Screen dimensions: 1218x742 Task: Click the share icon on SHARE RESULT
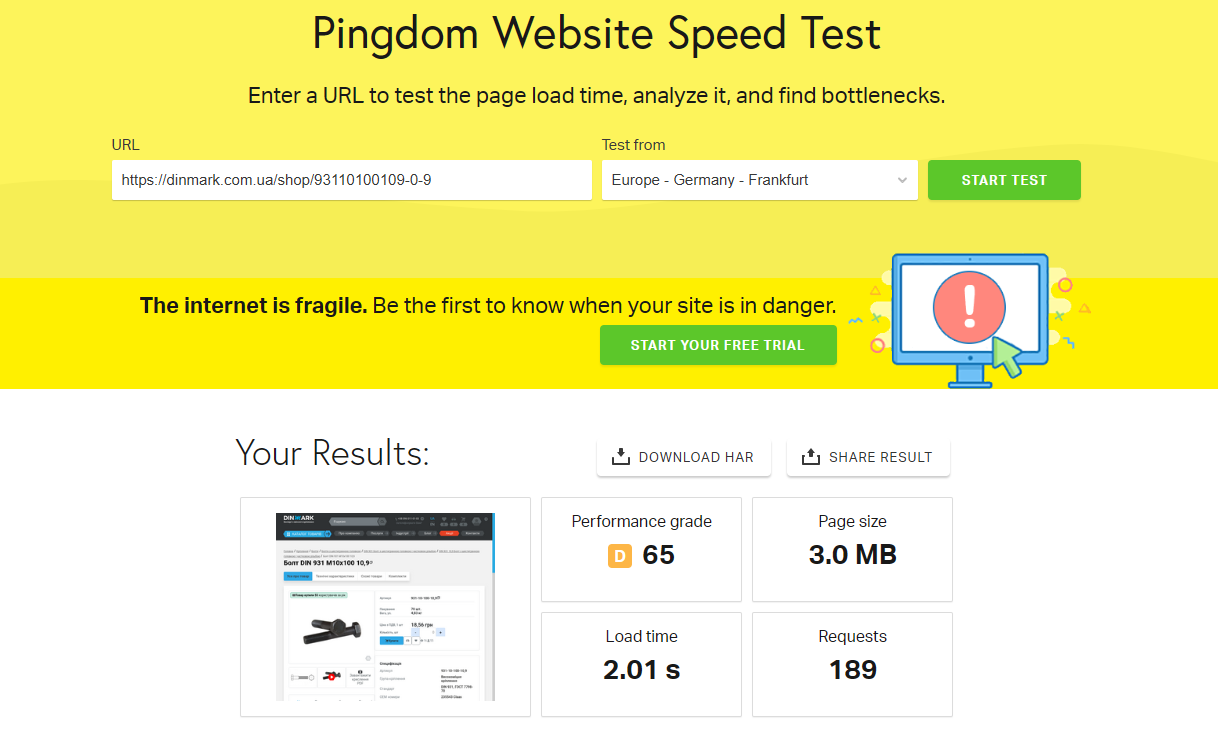click(811, 457)
